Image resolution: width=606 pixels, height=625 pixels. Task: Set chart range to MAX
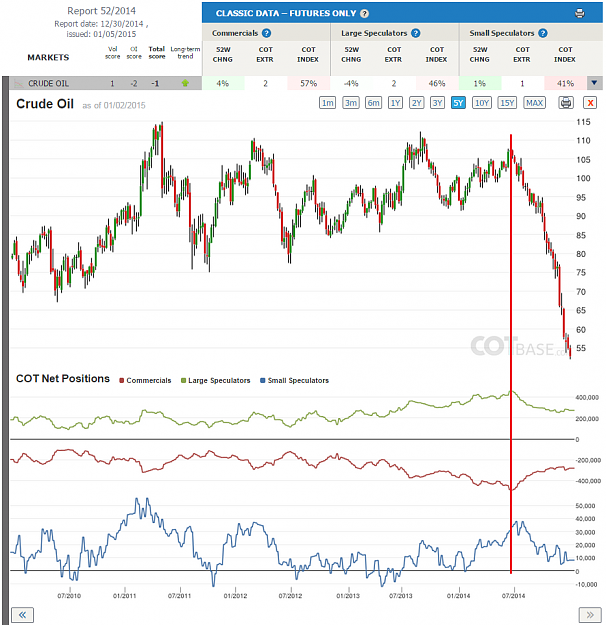click(534, 103)
